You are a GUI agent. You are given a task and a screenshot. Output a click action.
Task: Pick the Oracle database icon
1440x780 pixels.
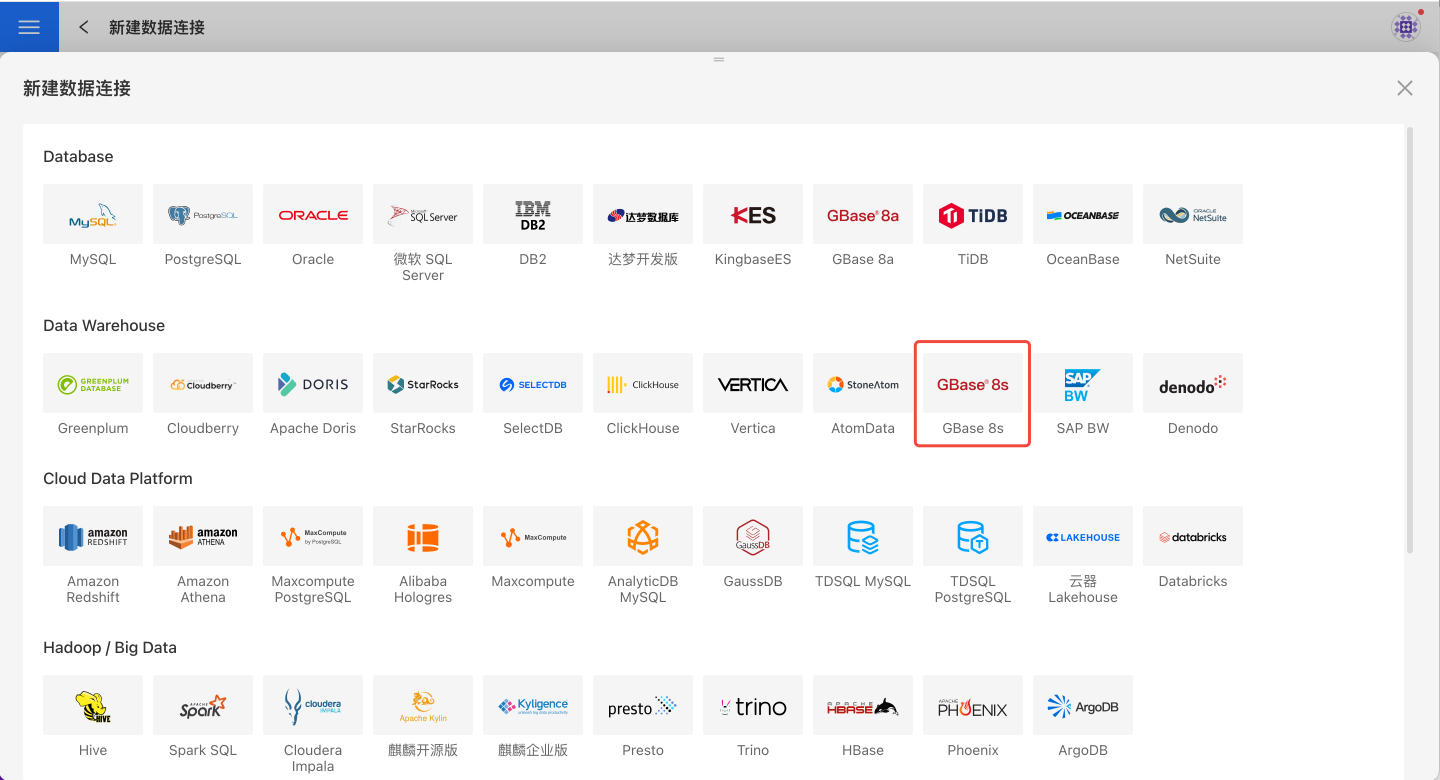pyautogui.click(x=313, y=214)
